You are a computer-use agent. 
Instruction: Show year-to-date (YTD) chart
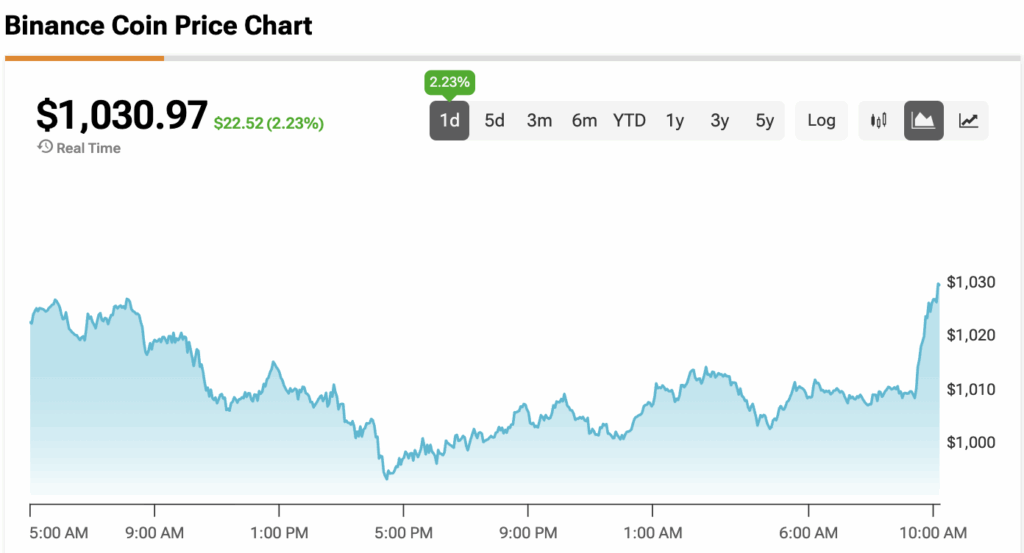(x=629, y=121)
